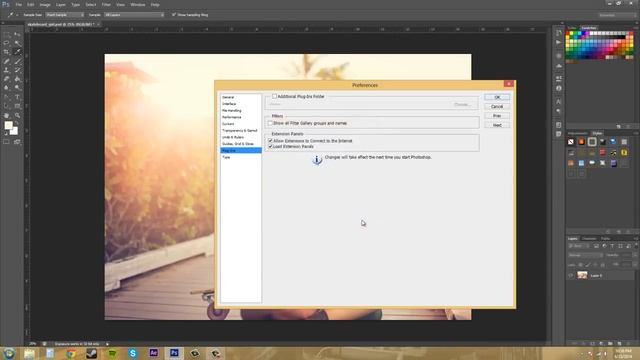Open the status bar info arrow menu
The width and height of the screenshot is (640, 360).
tap(107, 344)
